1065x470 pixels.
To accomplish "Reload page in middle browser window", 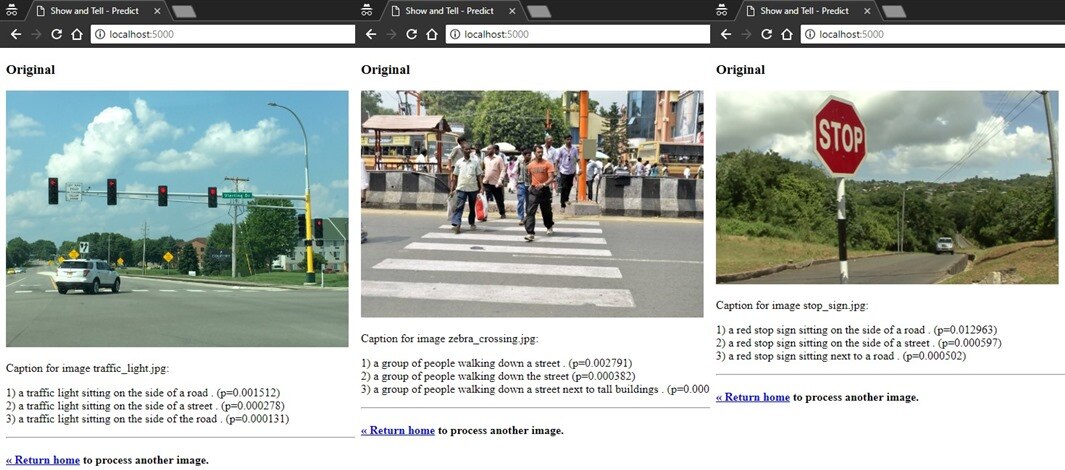I will [412, 34].
